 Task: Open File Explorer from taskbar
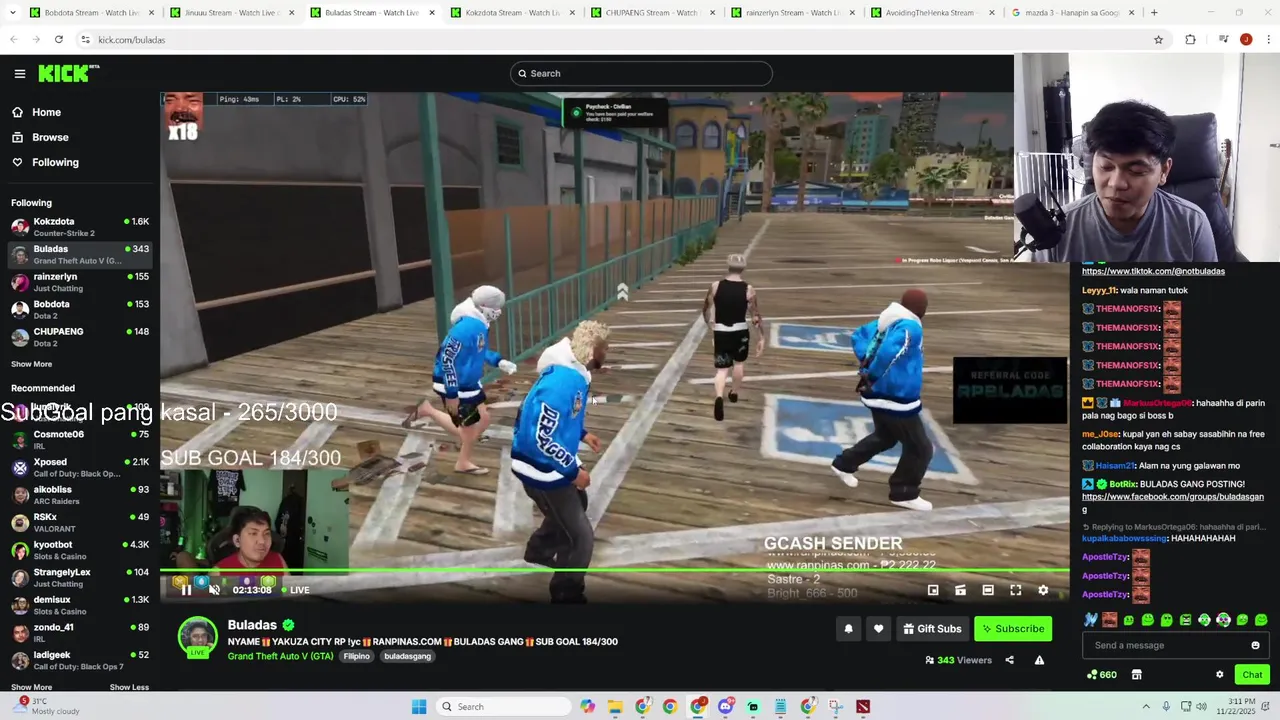point(615,707)
